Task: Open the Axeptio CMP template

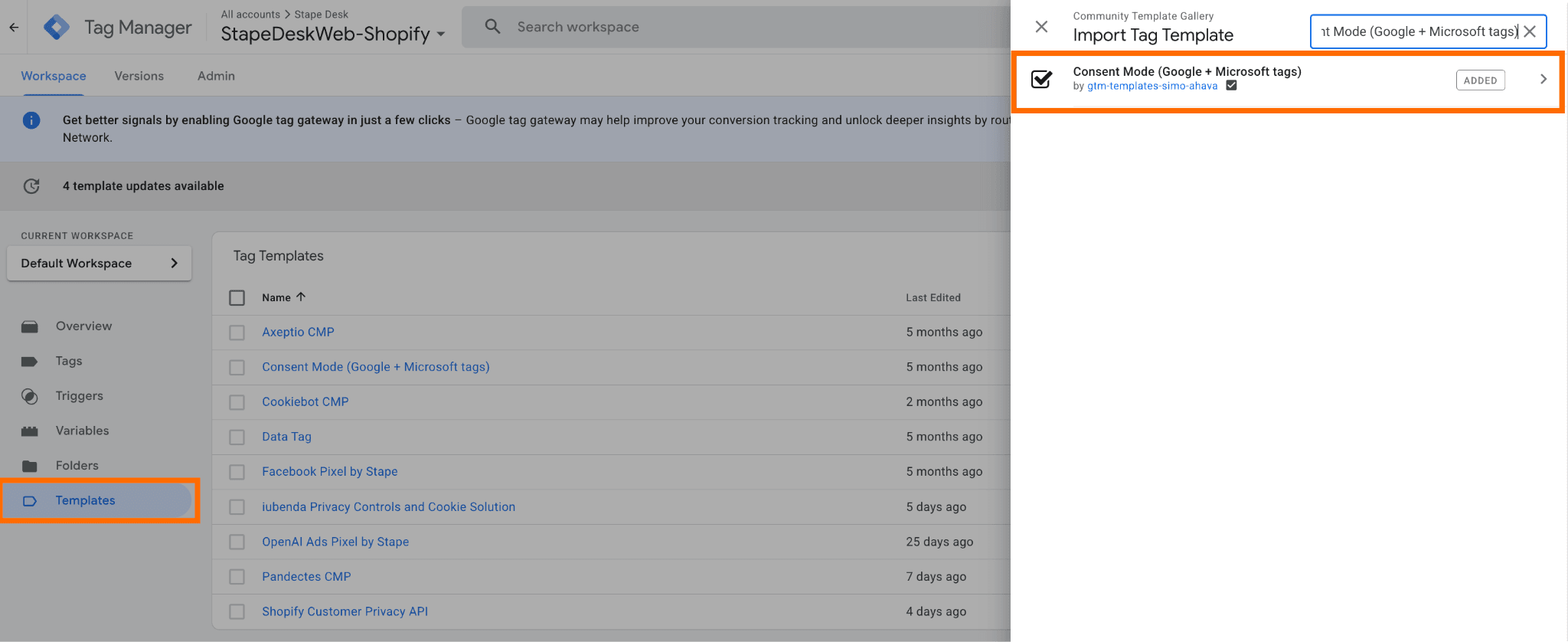Action: click(x=298, y=332)
